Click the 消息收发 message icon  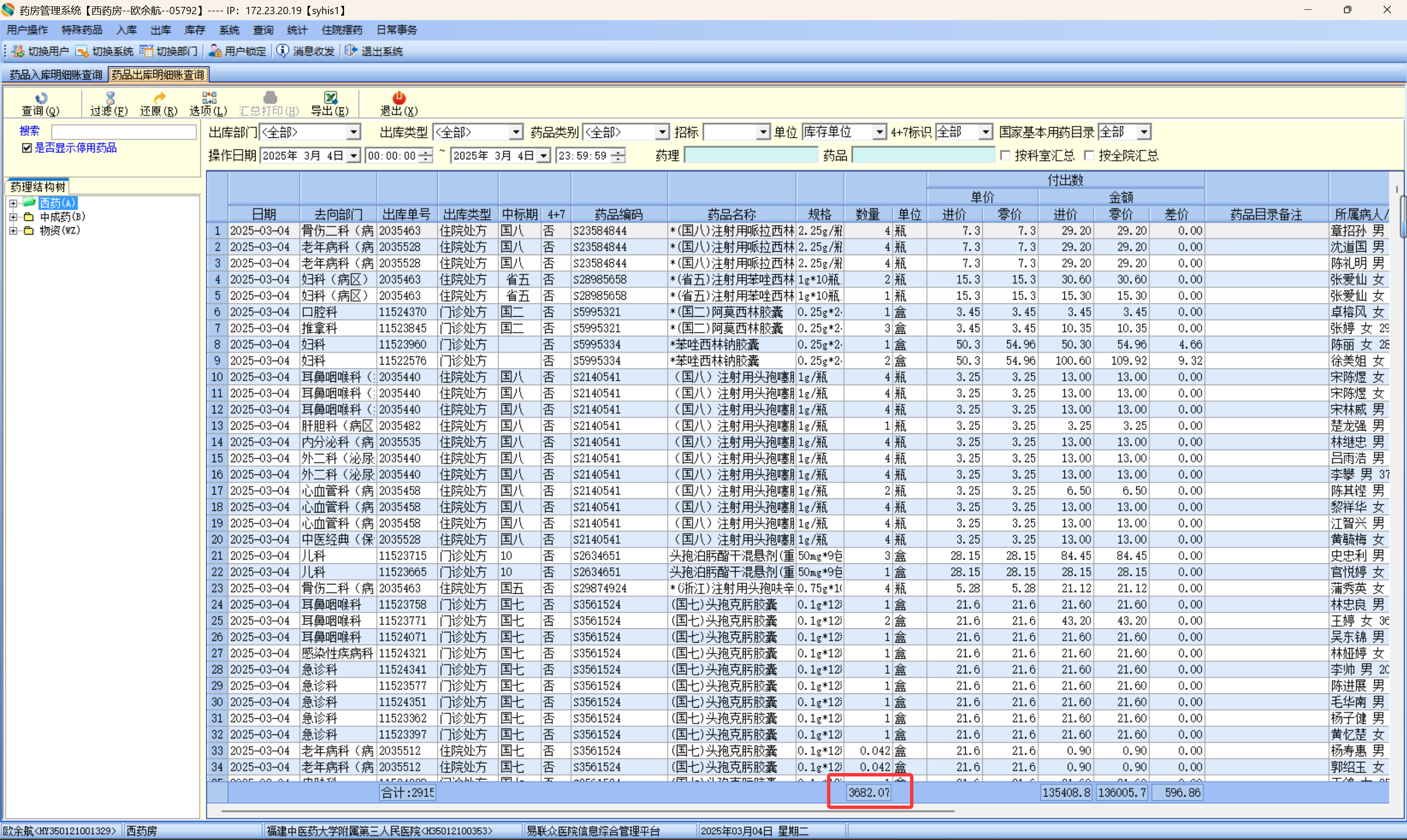282,51
